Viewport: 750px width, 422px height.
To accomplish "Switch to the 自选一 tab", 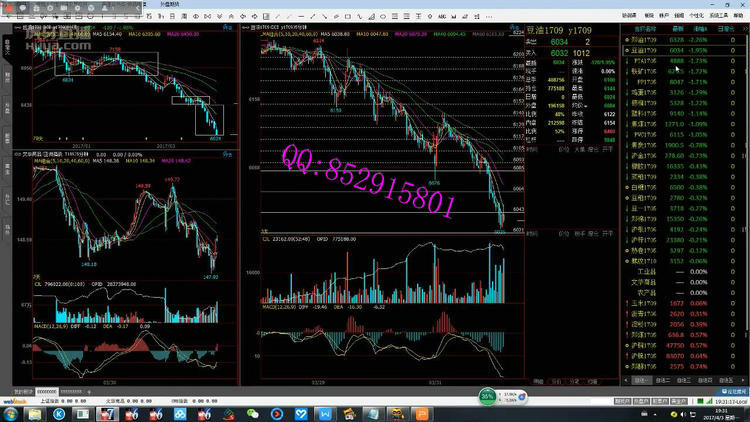I will 641,380.
